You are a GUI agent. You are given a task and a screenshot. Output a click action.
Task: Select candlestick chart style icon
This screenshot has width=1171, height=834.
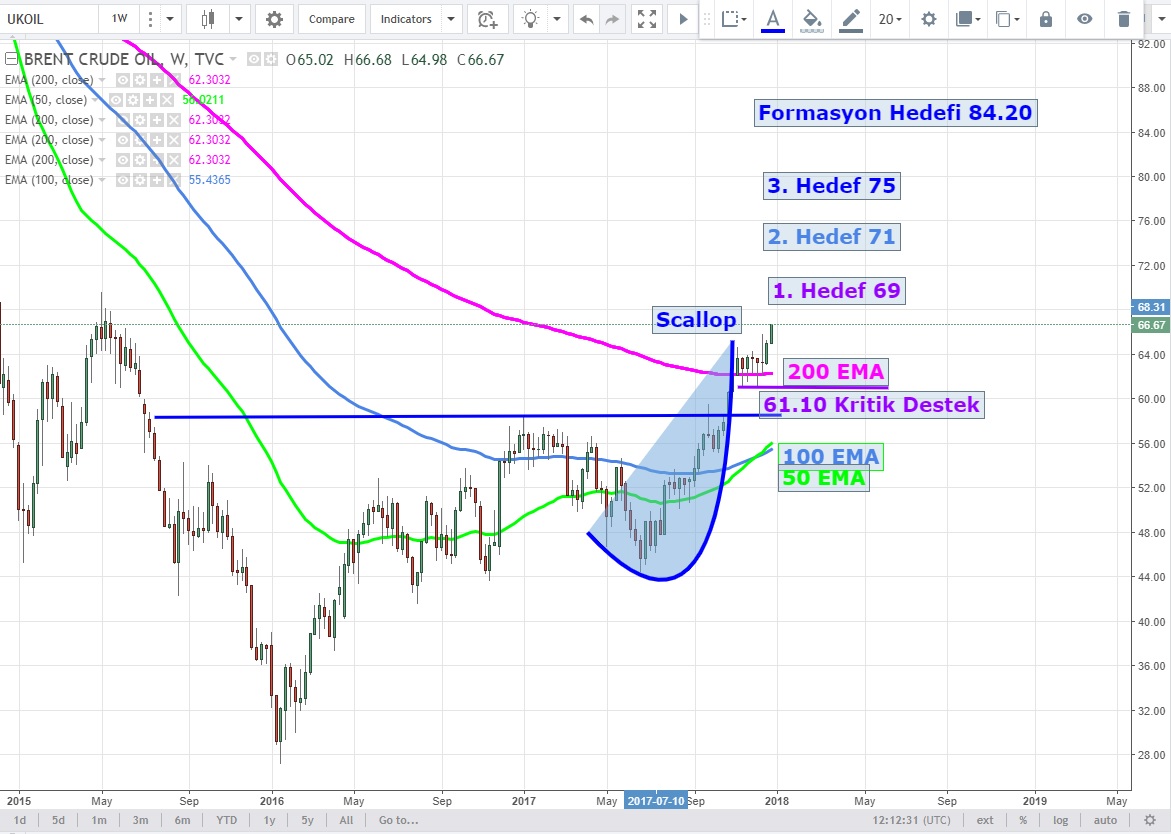click(208, 19)
